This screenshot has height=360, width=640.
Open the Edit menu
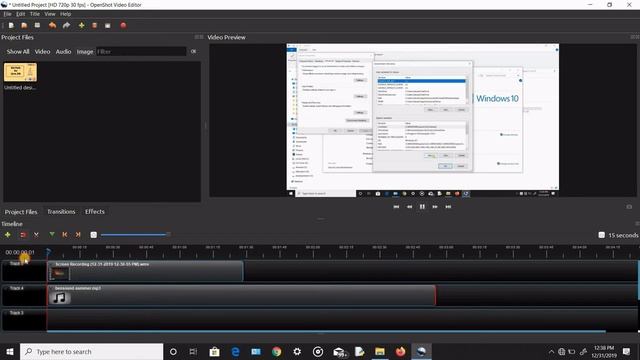(20, 14)
